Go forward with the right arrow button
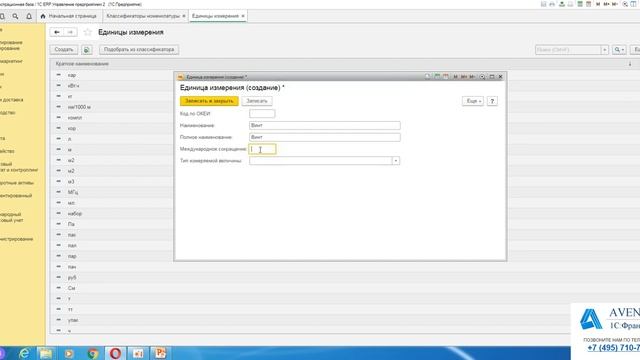The image size is (640, 360). click(x=70, y=32)
